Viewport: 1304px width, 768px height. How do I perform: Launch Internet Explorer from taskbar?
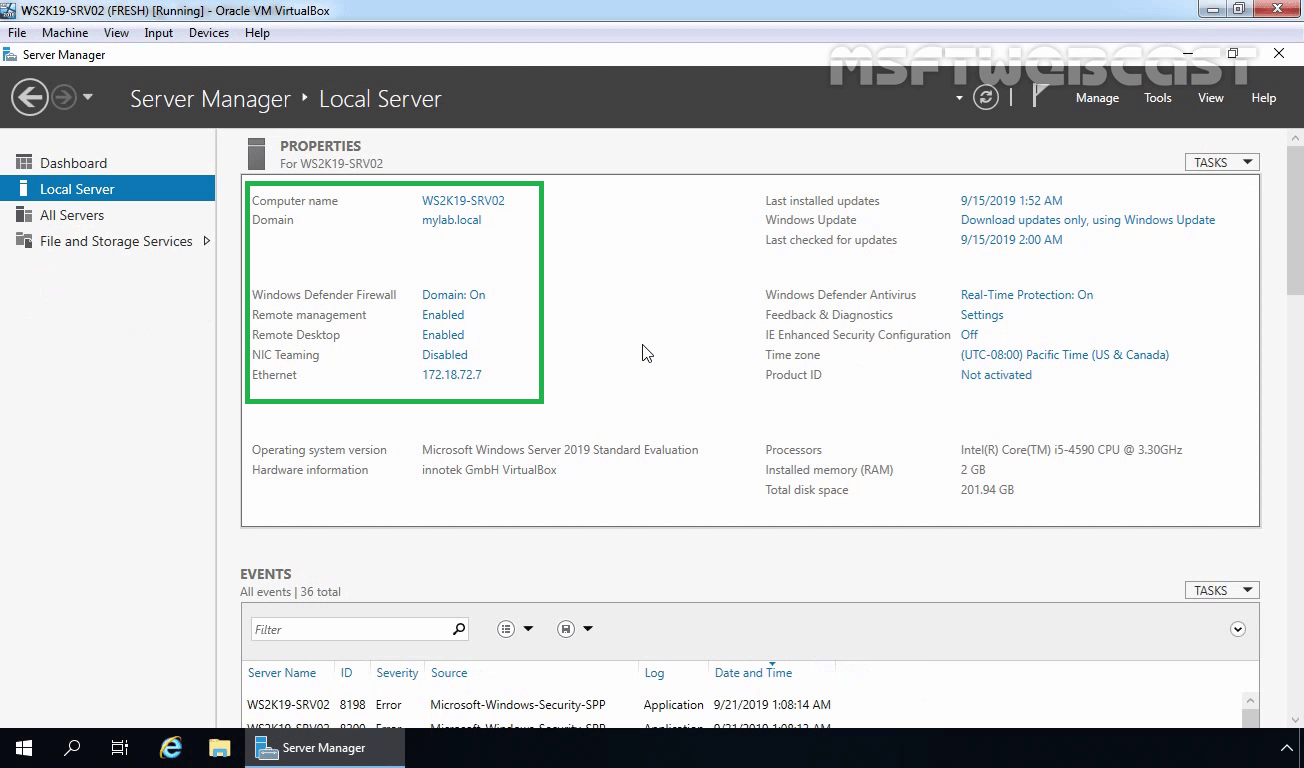click(x=172, y=748)
